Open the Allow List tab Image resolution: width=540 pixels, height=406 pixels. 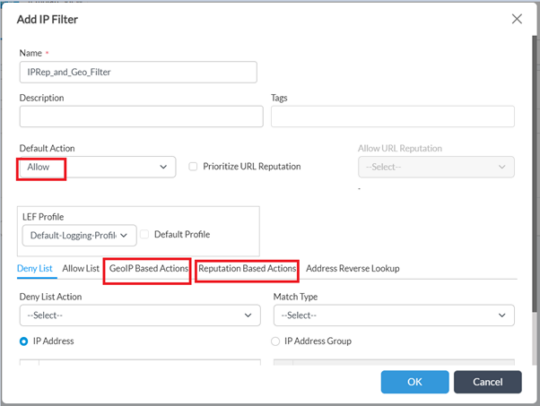tap(81, 268)
